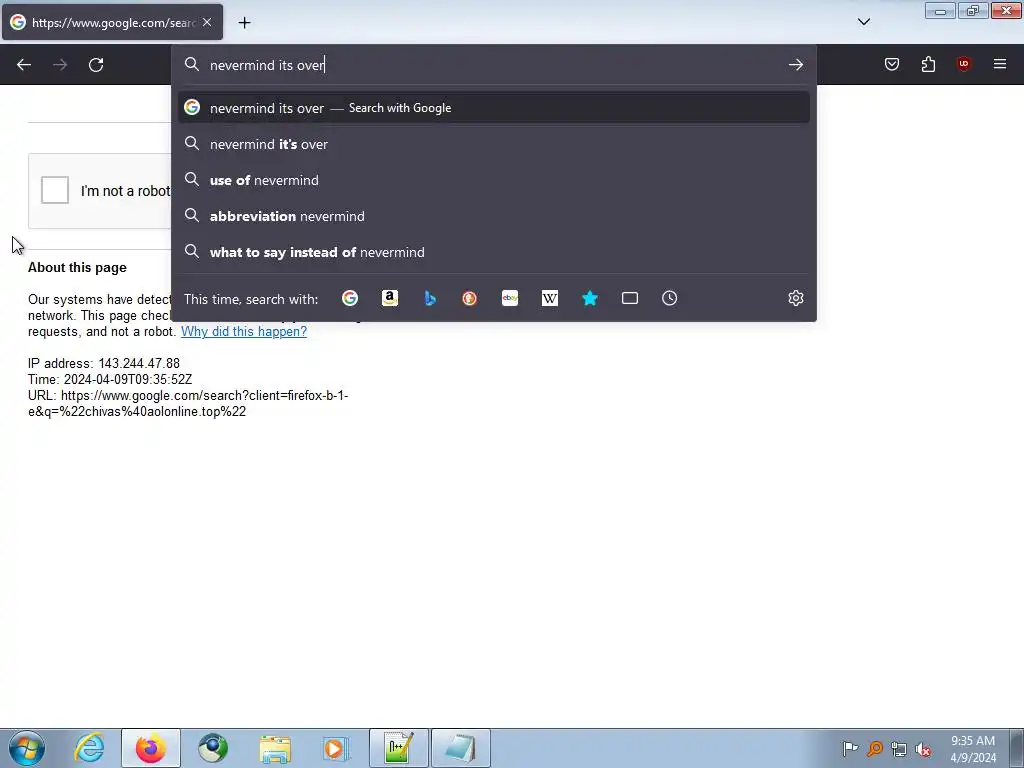Expand the list all tabs chevron
This screenshot has height=768, width=1024.
(x=863, y=22)
